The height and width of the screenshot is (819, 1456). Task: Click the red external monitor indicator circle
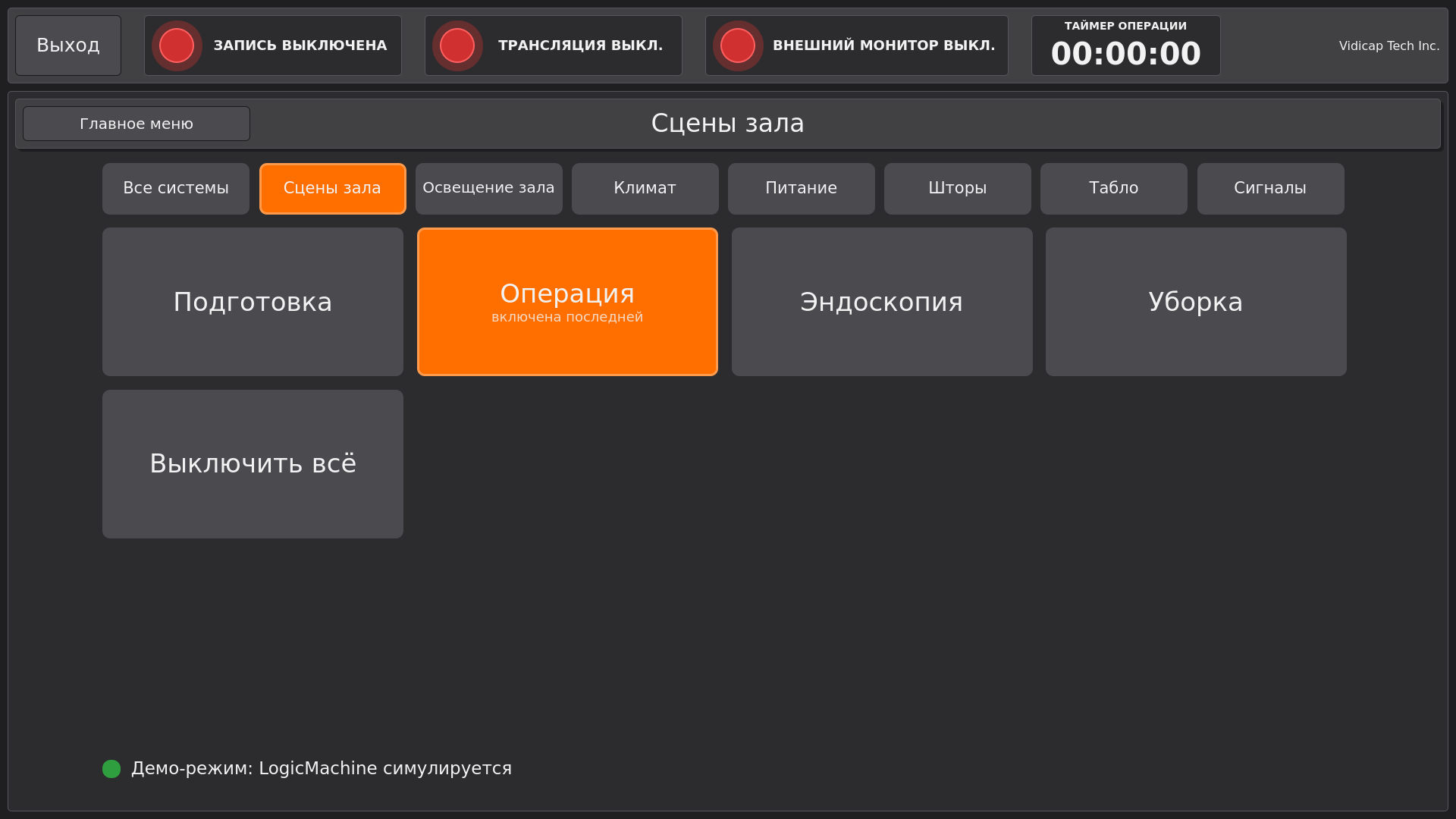pyautogui.click(x=738, y=45)
